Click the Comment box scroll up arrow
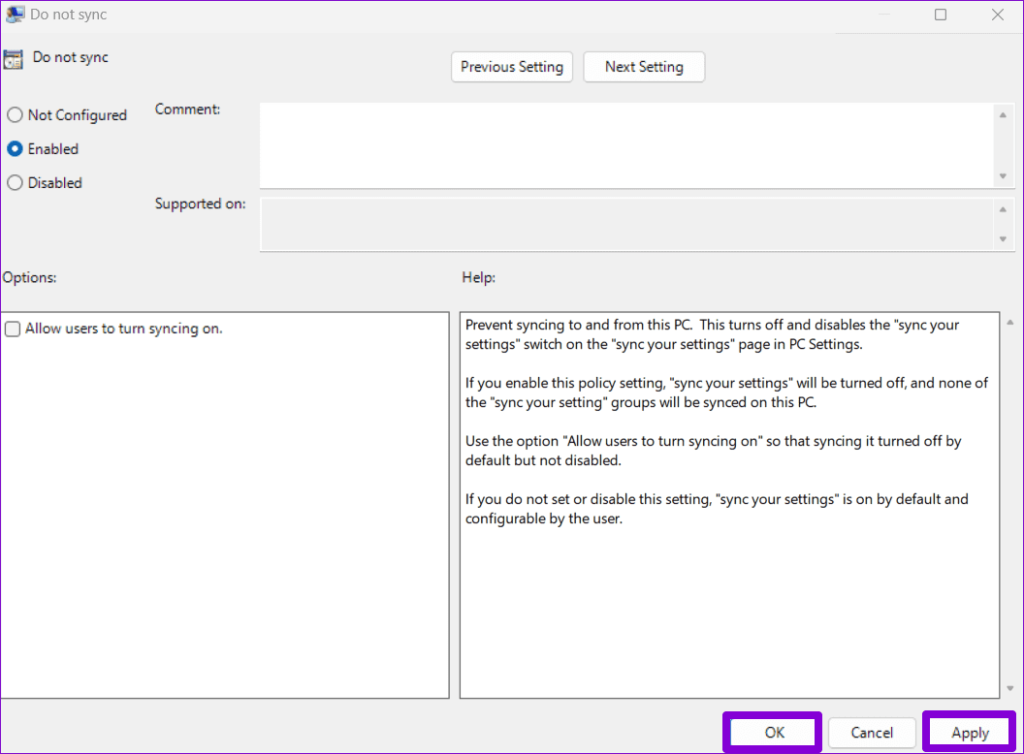 (1003, 115)
